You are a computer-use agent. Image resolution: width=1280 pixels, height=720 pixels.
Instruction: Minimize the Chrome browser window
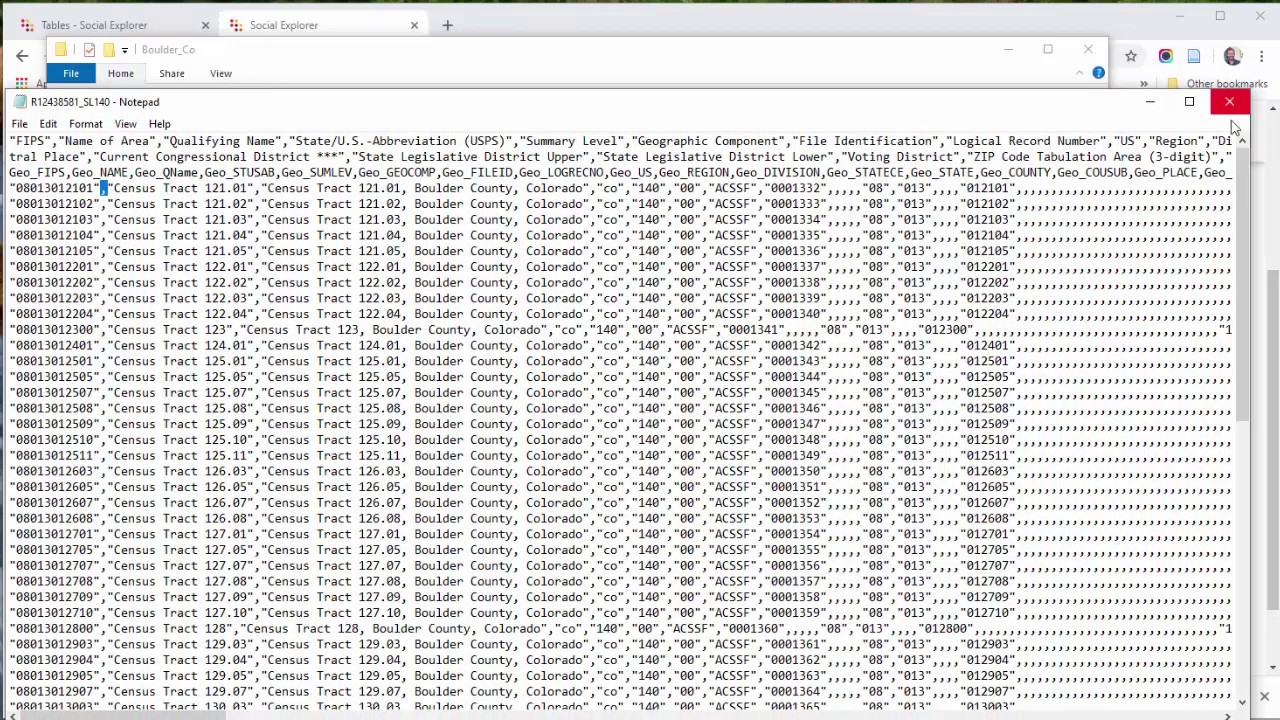tap(1180, 16)
